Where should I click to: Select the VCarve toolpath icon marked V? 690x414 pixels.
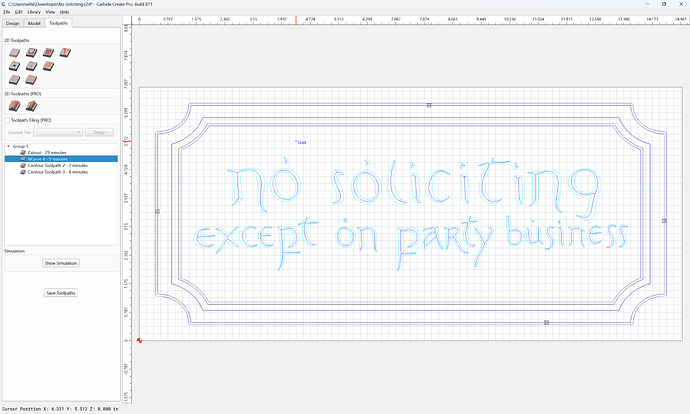tap(65, 53)
